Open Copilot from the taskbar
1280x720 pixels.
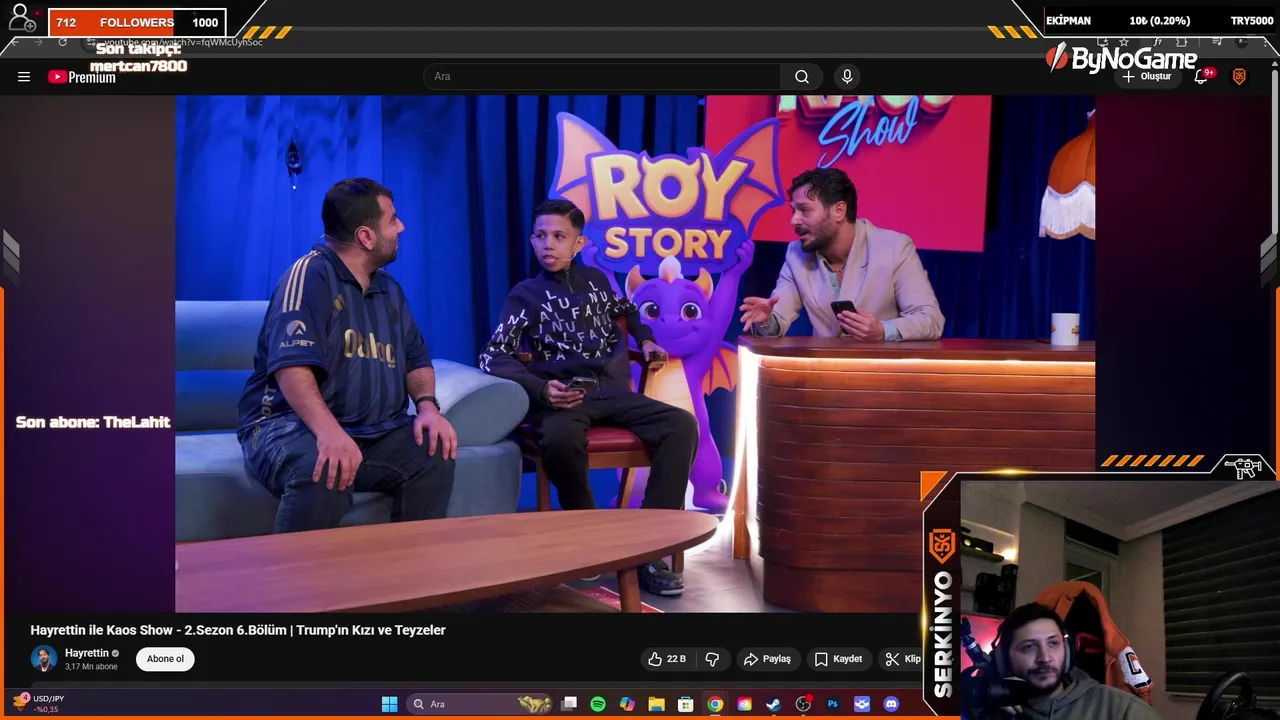627,704
